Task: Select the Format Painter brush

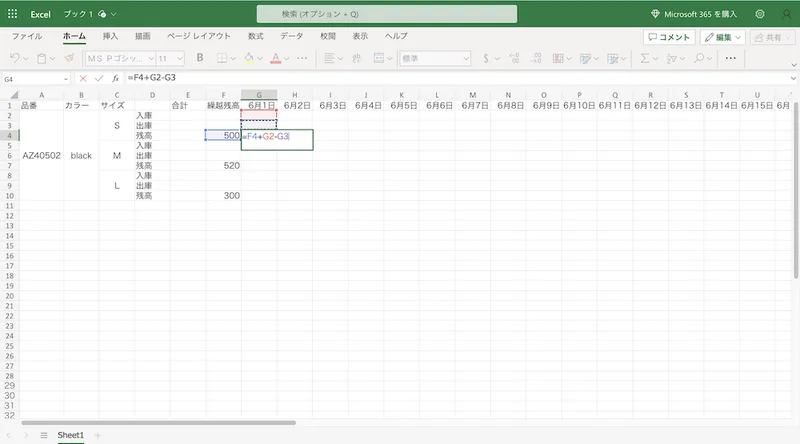Action: [69, 58]
